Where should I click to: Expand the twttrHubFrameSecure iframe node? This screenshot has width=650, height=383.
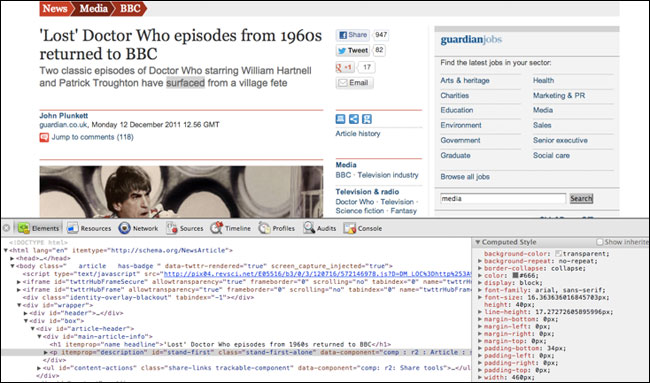point(19,282)
